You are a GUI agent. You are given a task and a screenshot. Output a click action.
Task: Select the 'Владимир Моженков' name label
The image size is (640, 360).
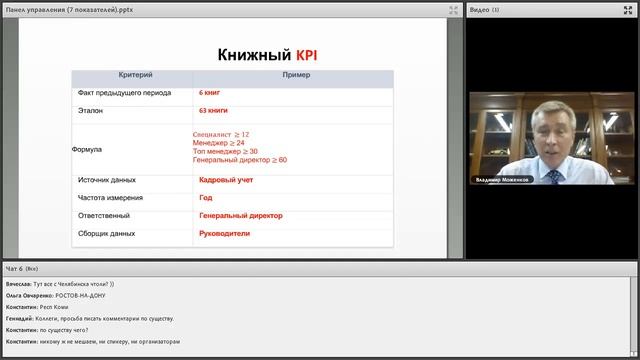point(502,180)
